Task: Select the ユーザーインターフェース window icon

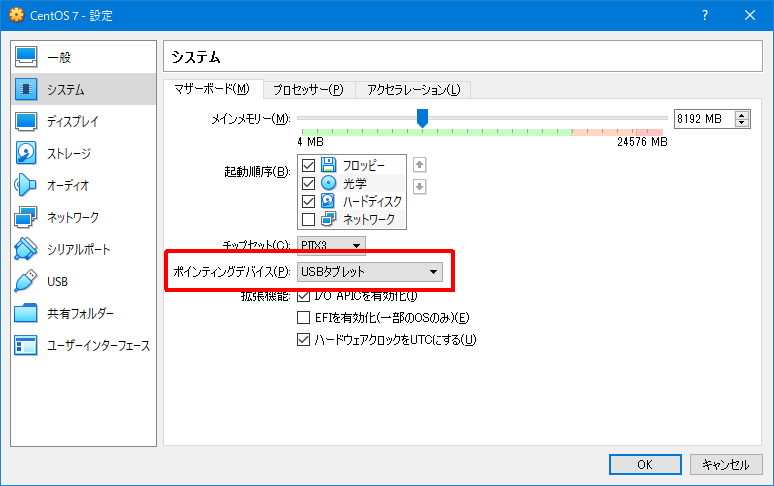Action: (26, 345)
